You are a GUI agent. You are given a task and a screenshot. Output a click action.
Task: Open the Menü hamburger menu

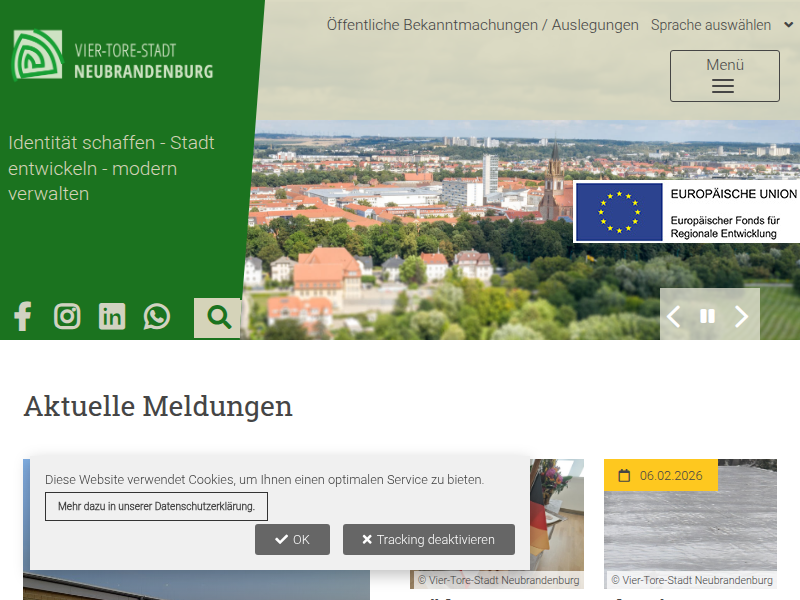[724, 76]
